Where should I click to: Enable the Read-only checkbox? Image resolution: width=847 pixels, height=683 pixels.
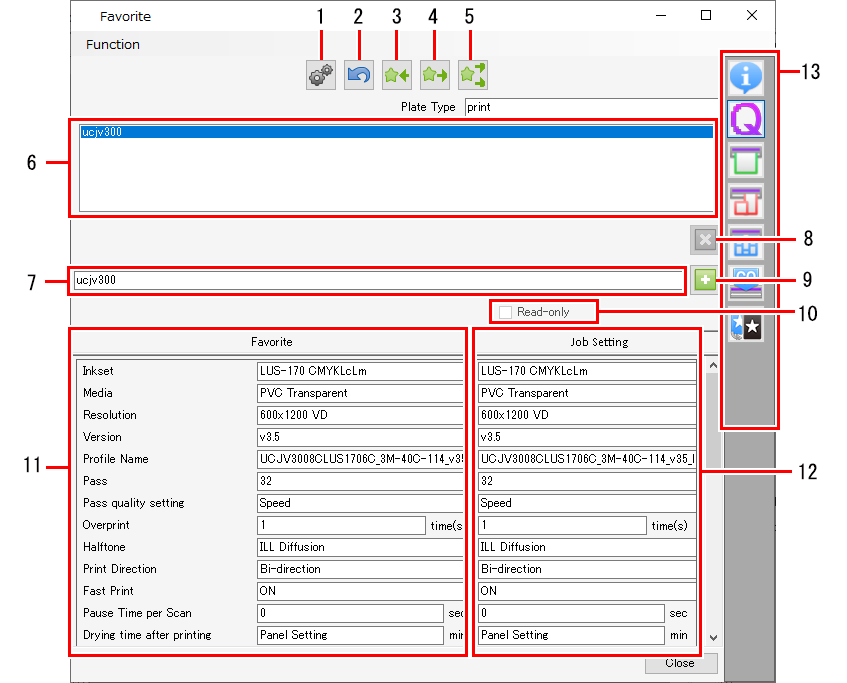point(505,311)
